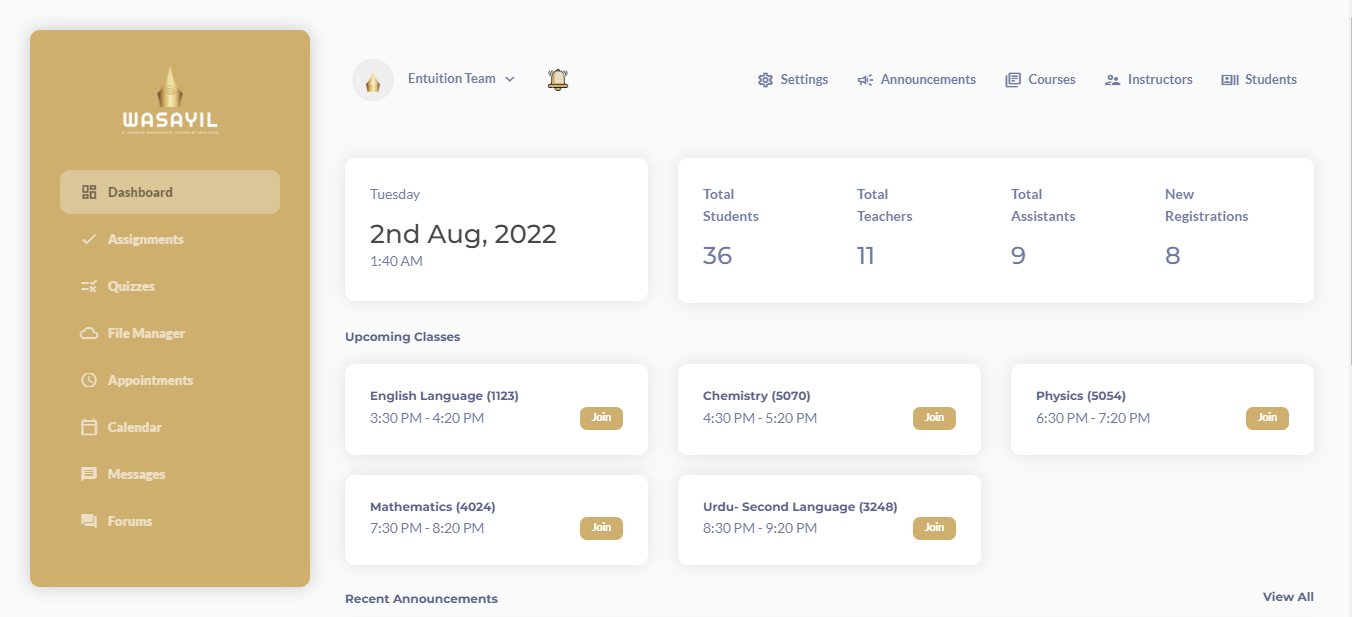Click the Instructors people icon
The height and width of the screenshot is (617, 1352).
(x=1112, y=80)
